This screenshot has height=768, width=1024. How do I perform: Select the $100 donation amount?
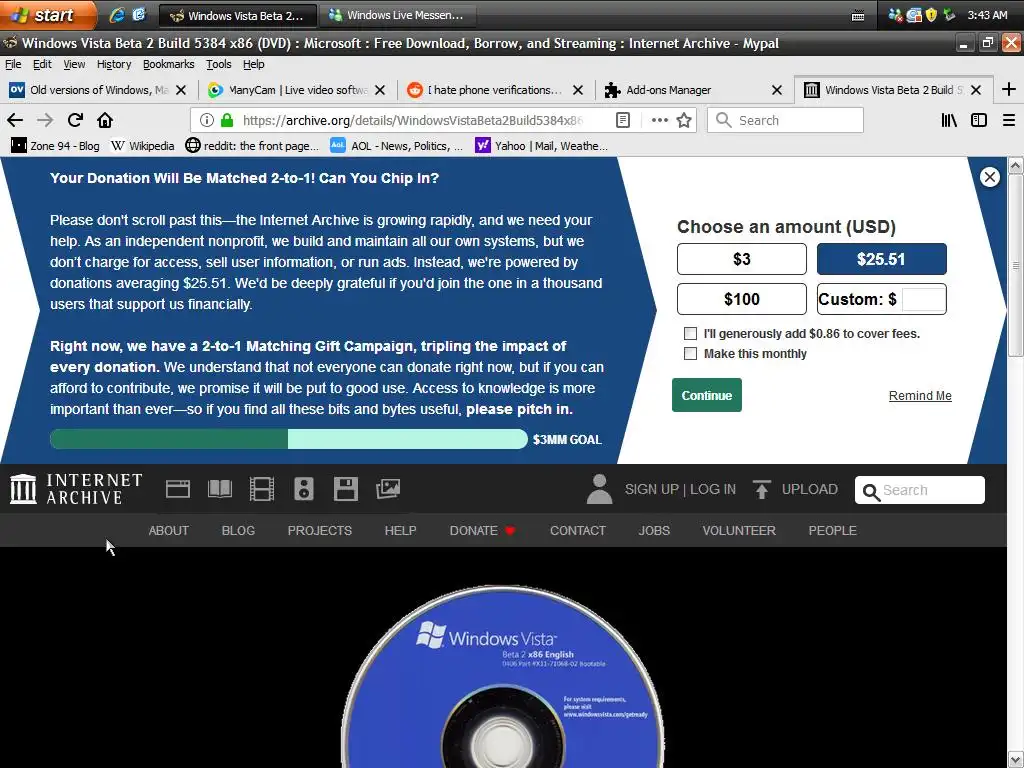[742, 299]
